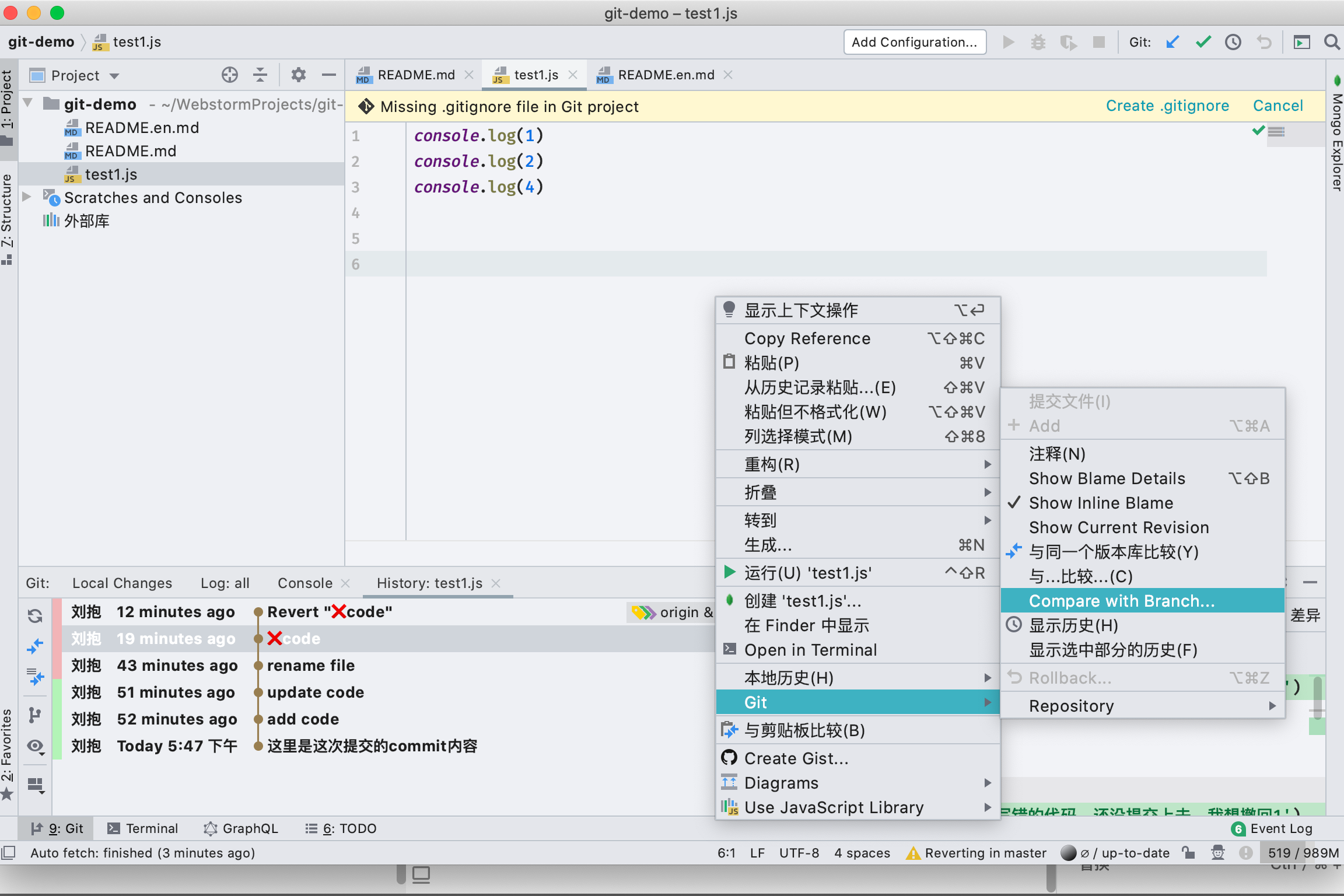Select Create Gist... menu item

click(857, 758)
